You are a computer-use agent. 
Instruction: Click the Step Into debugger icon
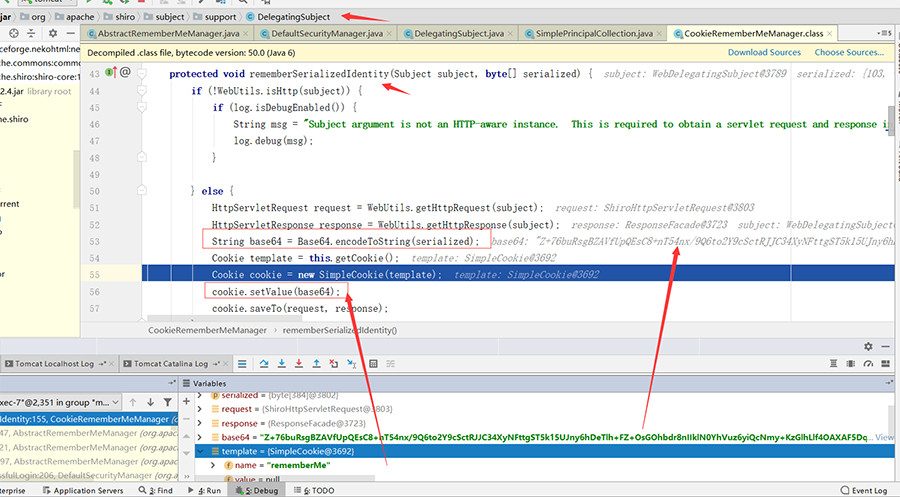click(282, 363)
